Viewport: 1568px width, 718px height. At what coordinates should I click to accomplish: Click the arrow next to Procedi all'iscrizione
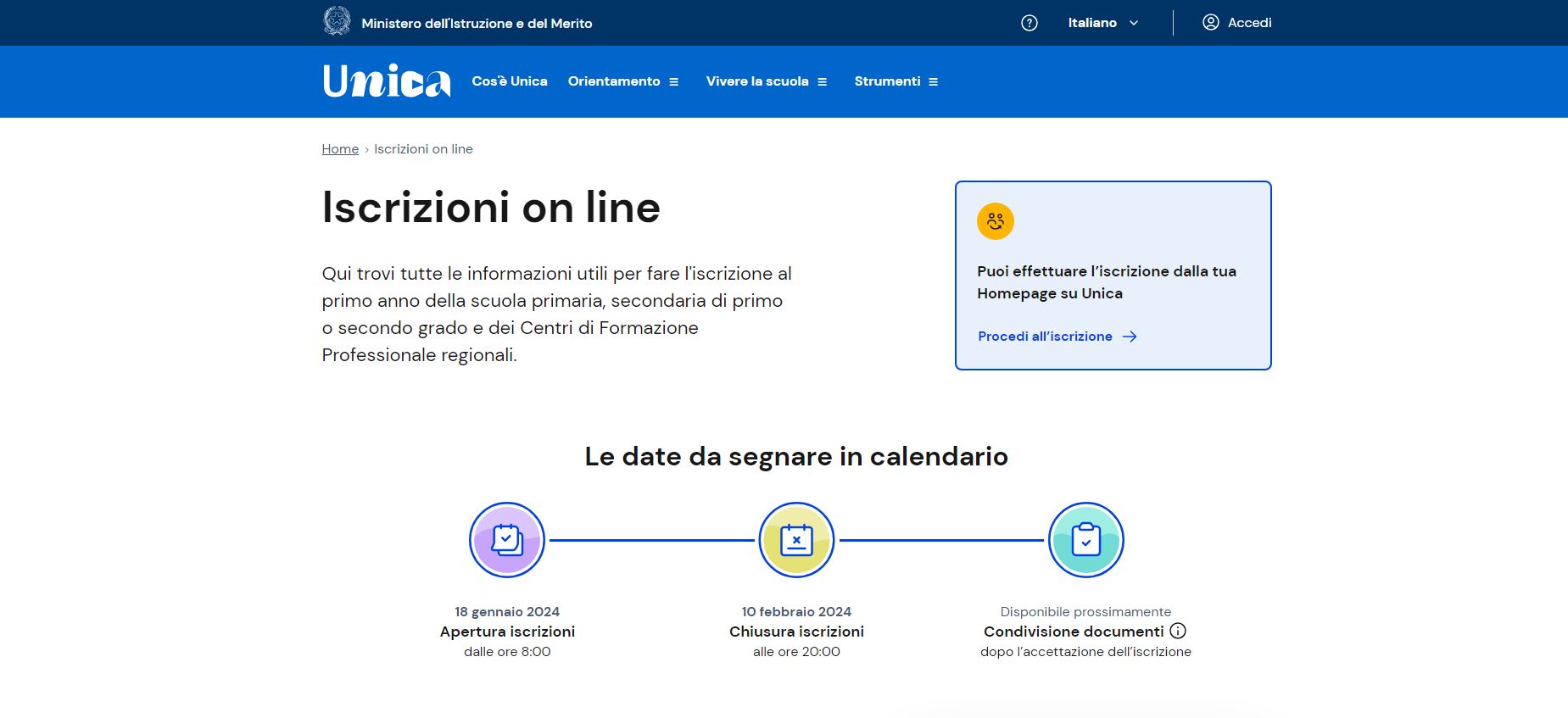(x=1130, y=337)
